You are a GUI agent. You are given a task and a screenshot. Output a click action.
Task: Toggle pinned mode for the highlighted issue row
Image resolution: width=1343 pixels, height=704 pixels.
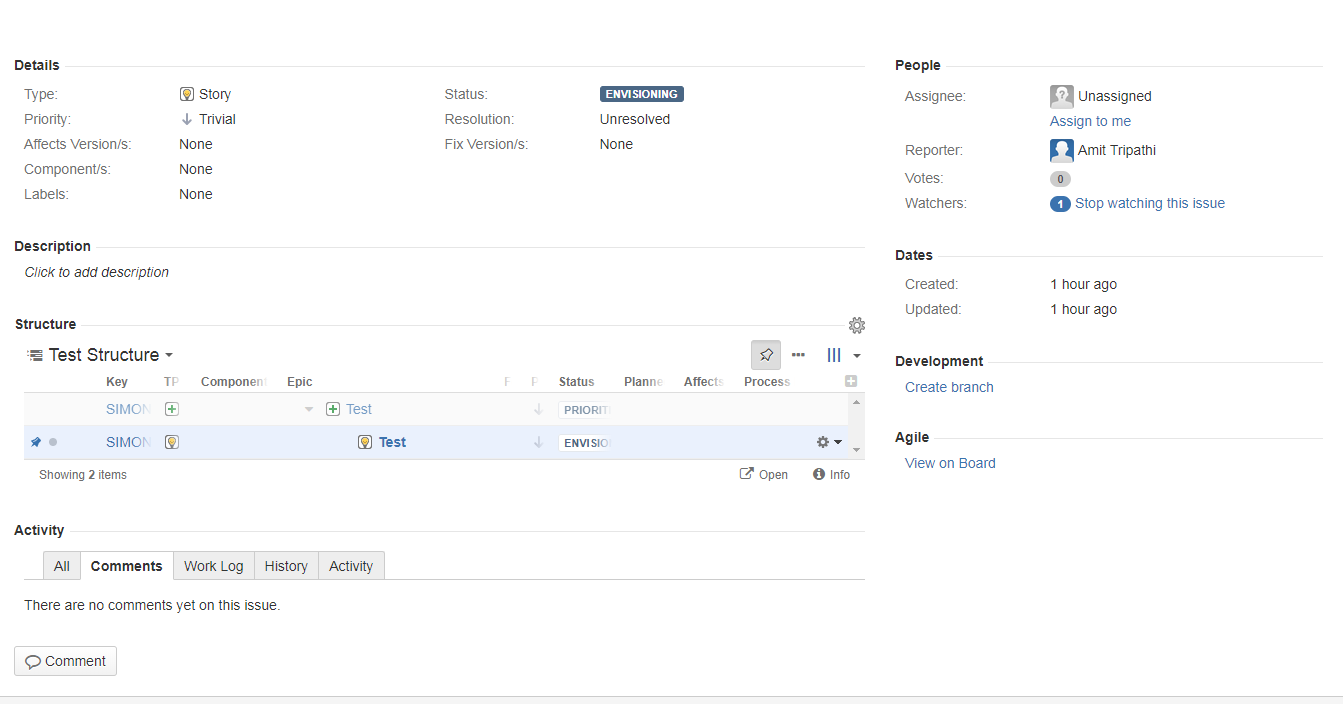click(x=36, y=441)
